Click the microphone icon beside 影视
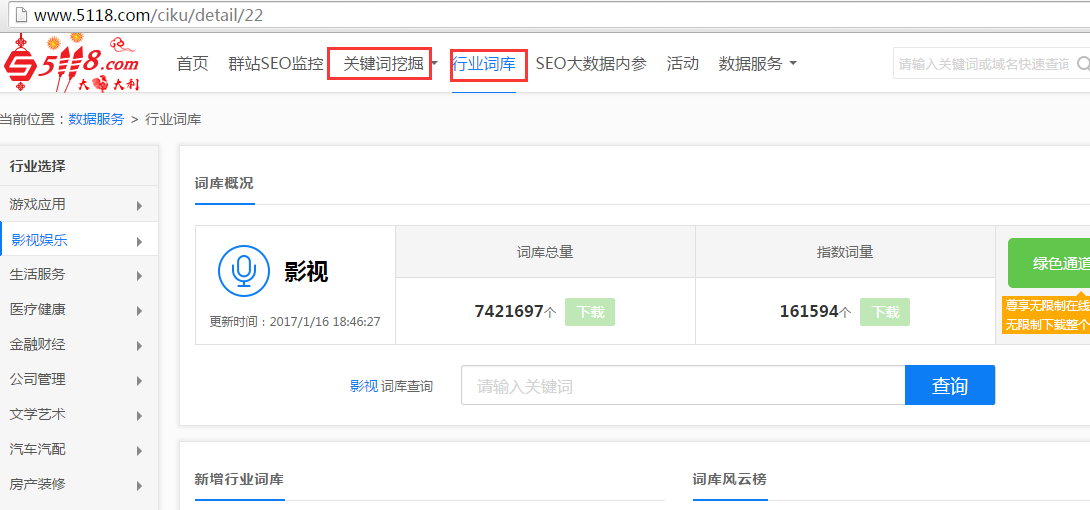 (x=243, y=271)
